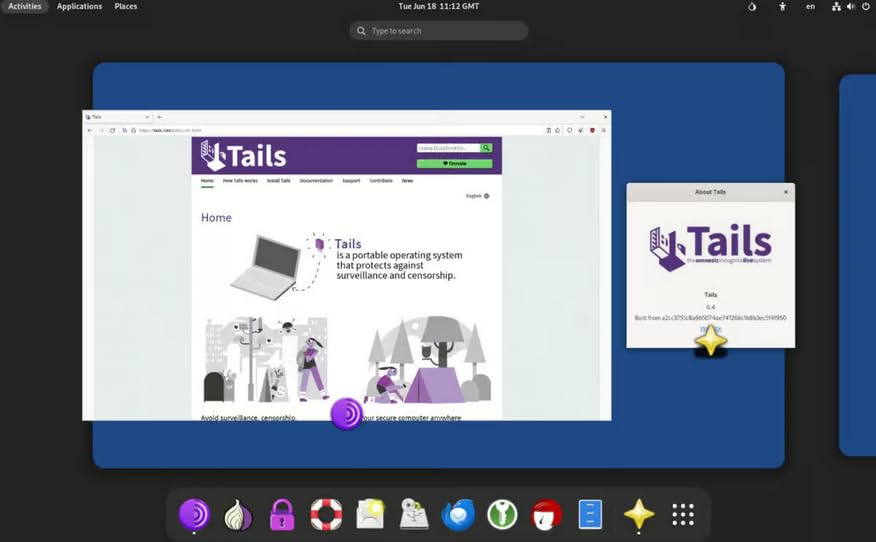This screenshot has width=876, height=542.
Task: Open KeePassXC password manager in dock
Action: tap(502, 514)
